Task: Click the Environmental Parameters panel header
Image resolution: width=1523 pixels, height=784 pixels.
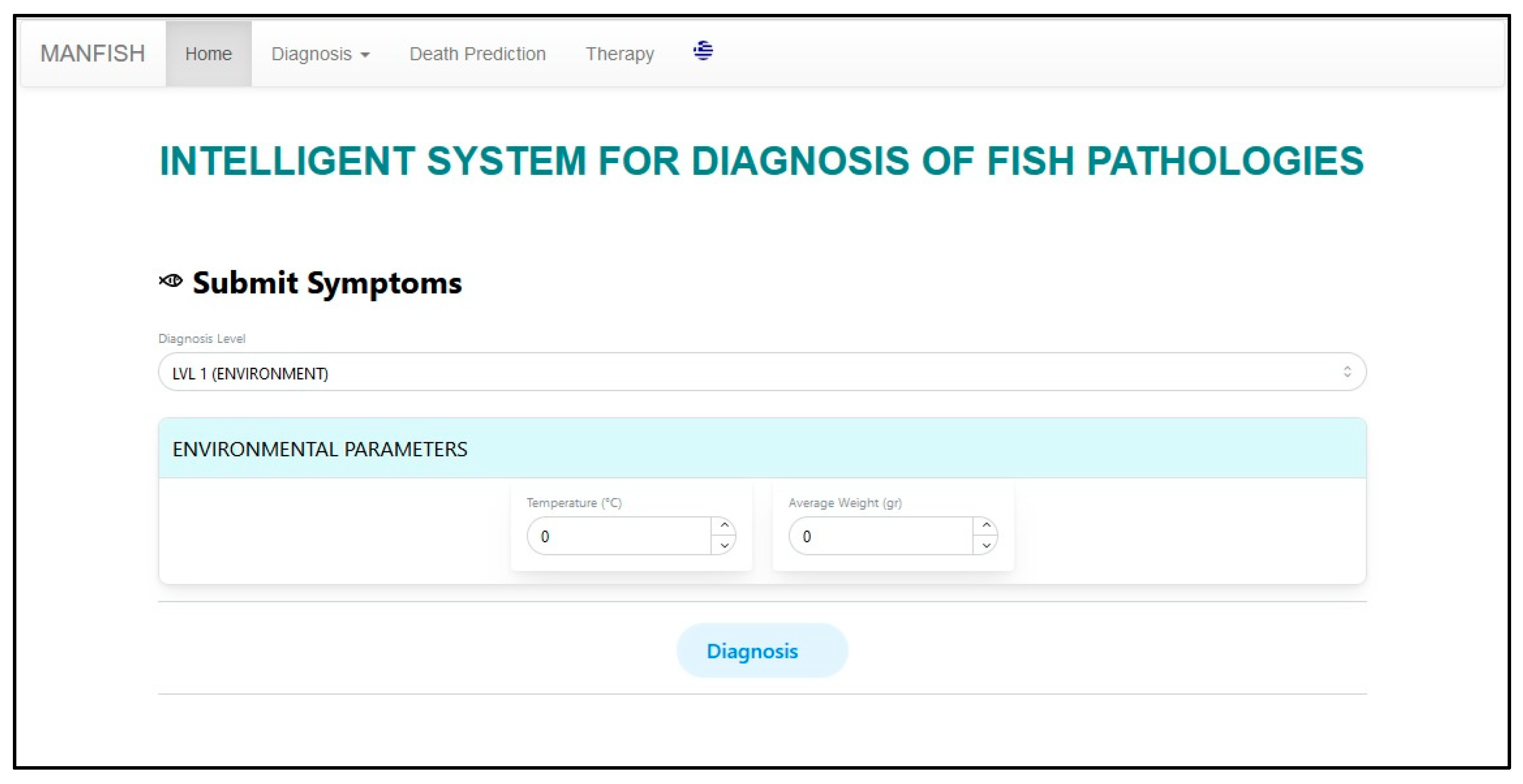Action: click(x=761, y=449)
